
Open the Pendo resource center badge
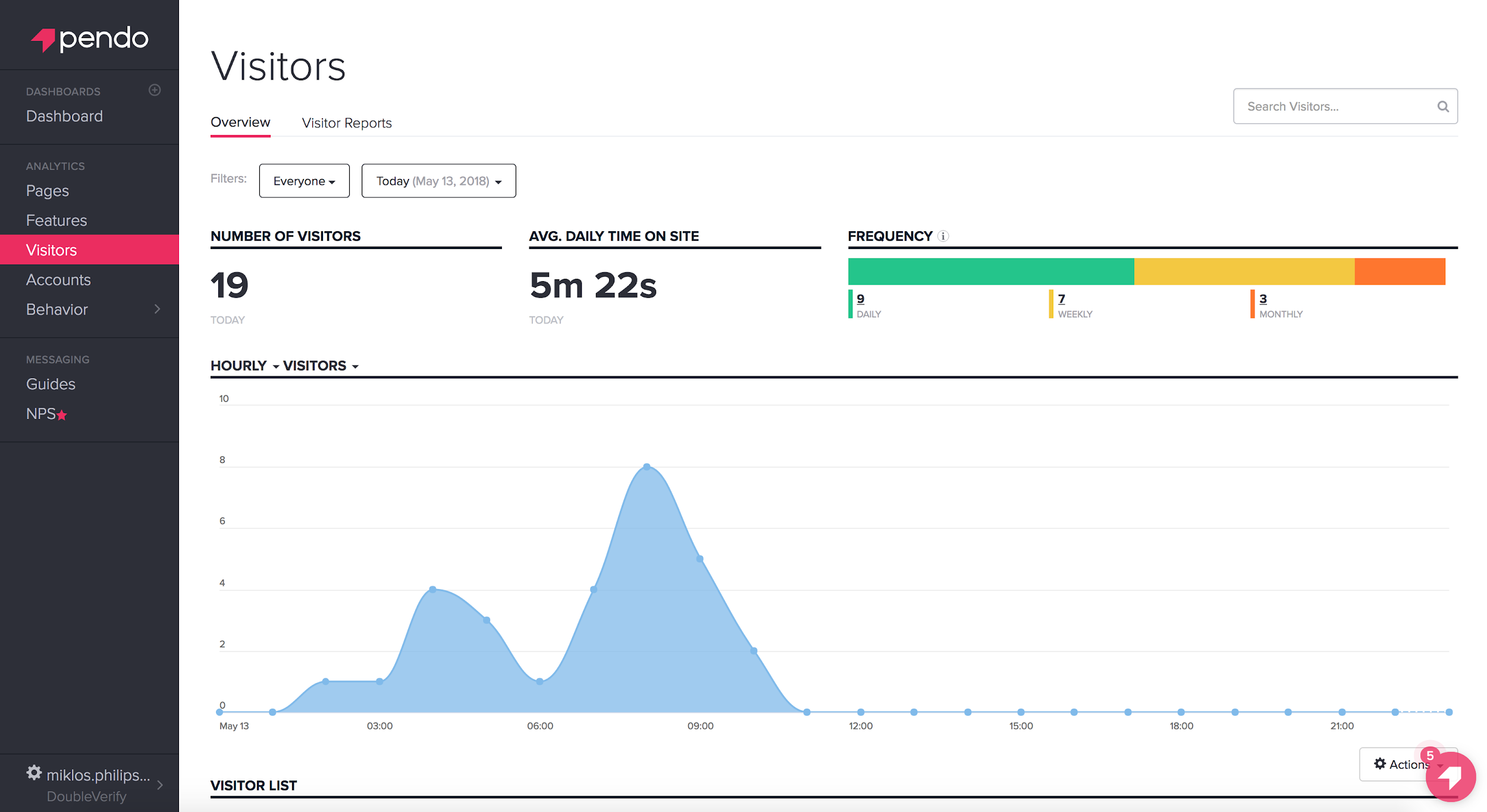pos(1451,776)
